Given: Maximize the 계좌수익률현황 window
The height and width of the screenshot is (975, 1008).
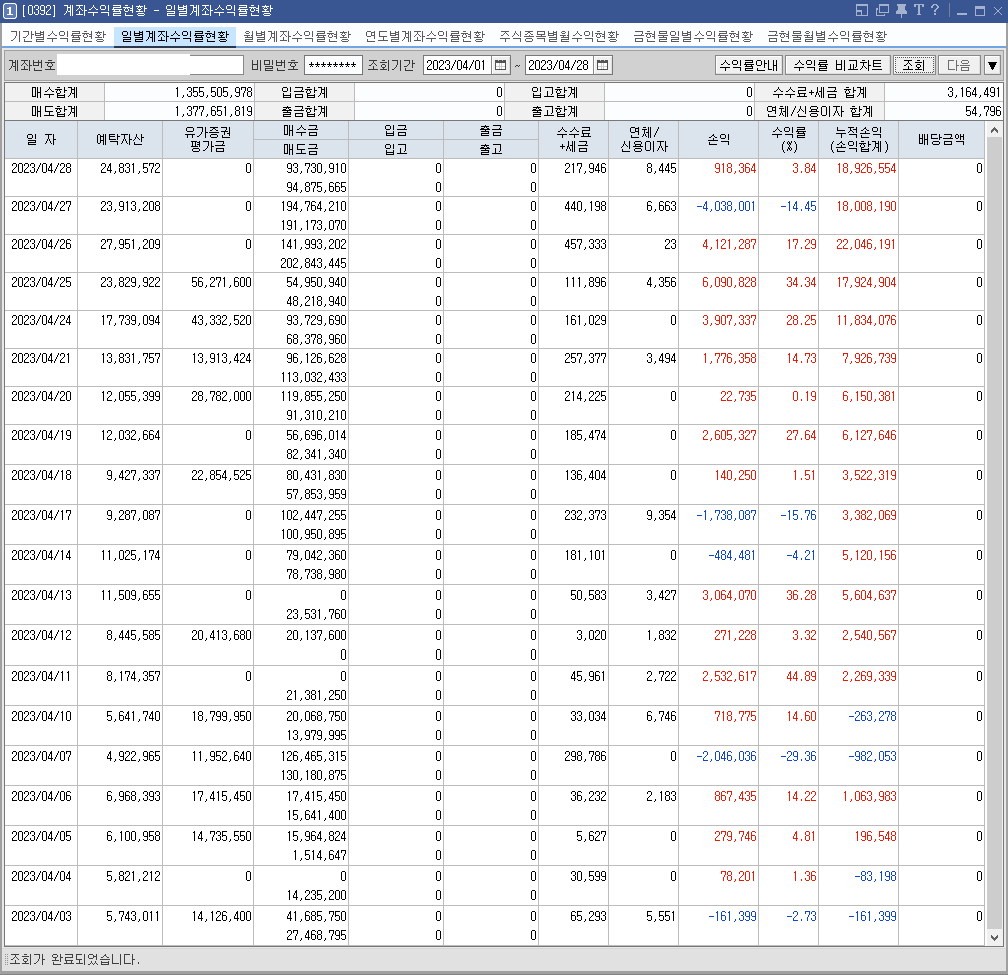Looking at the screenshot, I should click(980, 11).
